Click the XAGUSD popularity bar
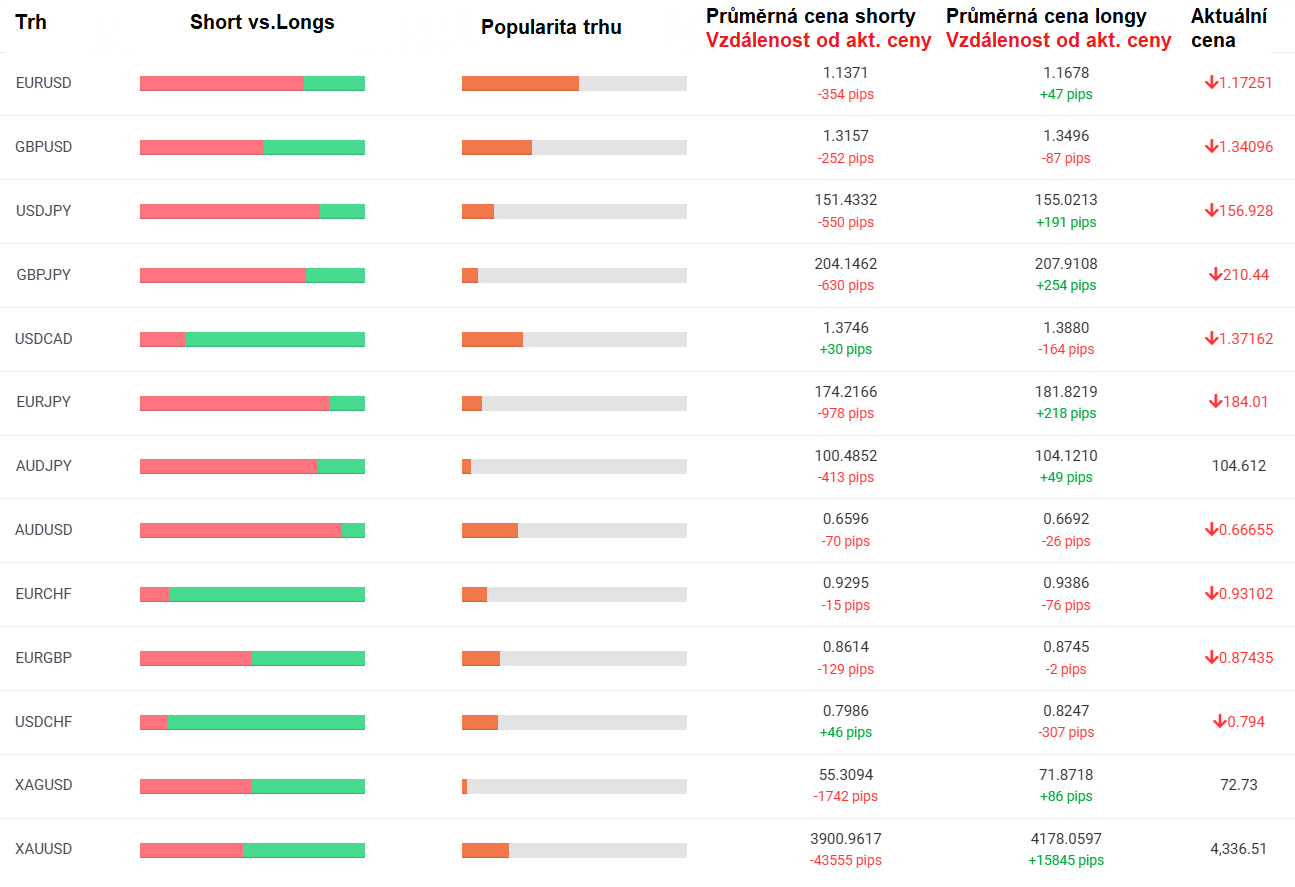This screenshot has width=1295, height=887. click(x=574, y=786)
